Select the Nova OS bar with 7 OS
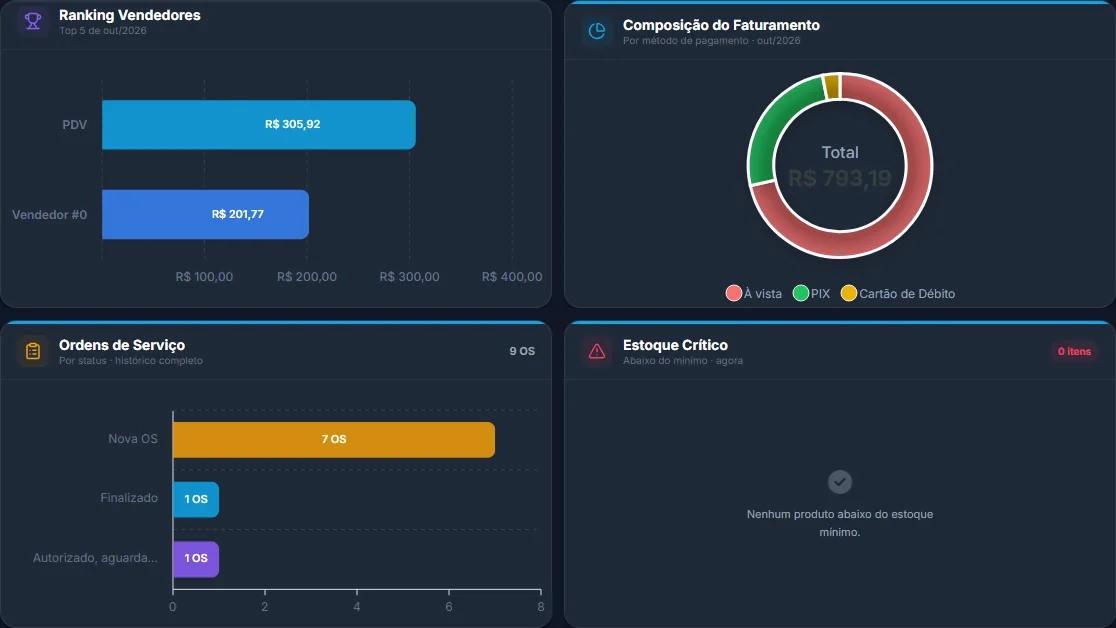Viewport: 1116px width, 628px height. 334,439
